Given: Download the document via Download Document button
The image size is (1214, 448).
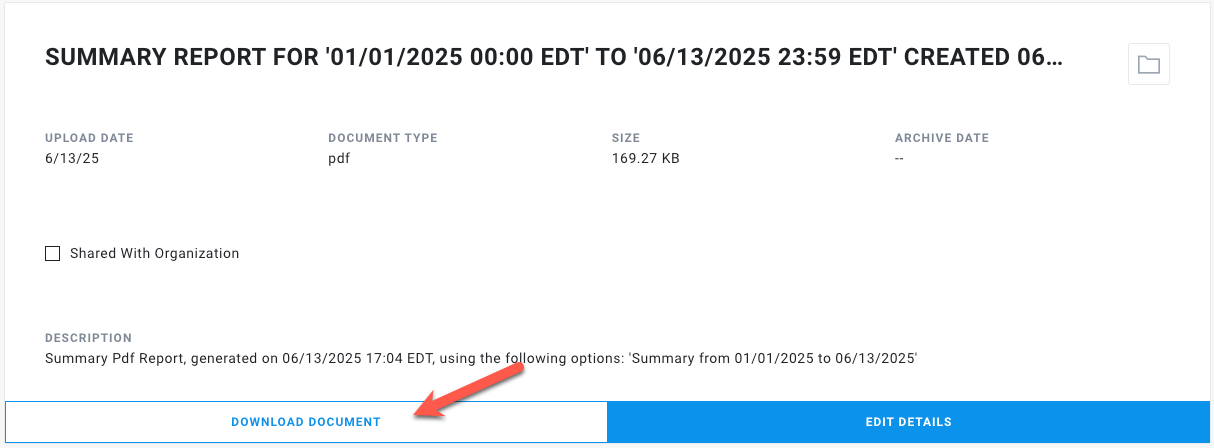Looking at the screenshot, I should point(306,422).
